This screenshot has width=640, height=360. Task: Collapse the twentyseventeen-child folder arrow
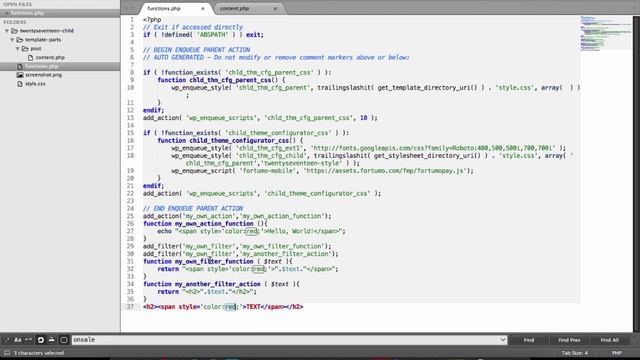point(7,31)
